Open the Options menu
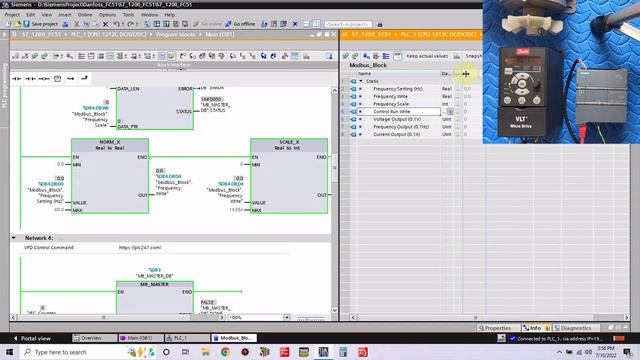Image resolution: width=640 pixels, height=360 pixels. tap(107, 14)
